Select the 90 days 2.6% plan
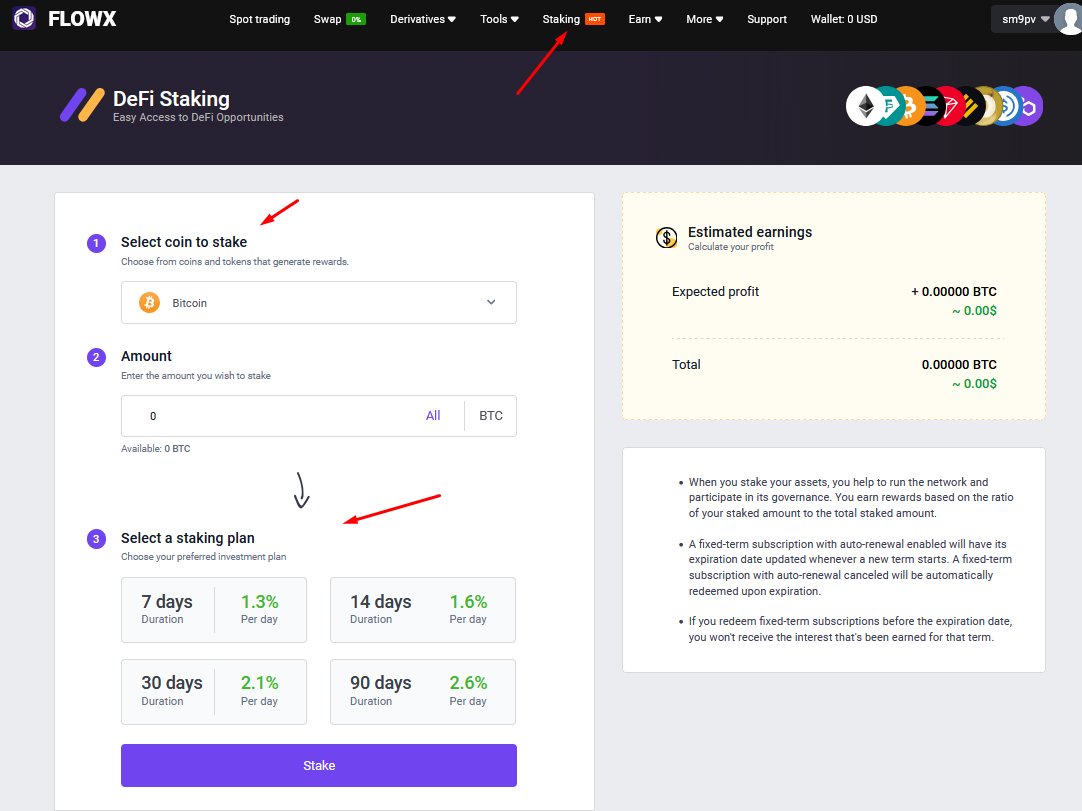This screenshot has width=1082, height=811. click(423, 692)
